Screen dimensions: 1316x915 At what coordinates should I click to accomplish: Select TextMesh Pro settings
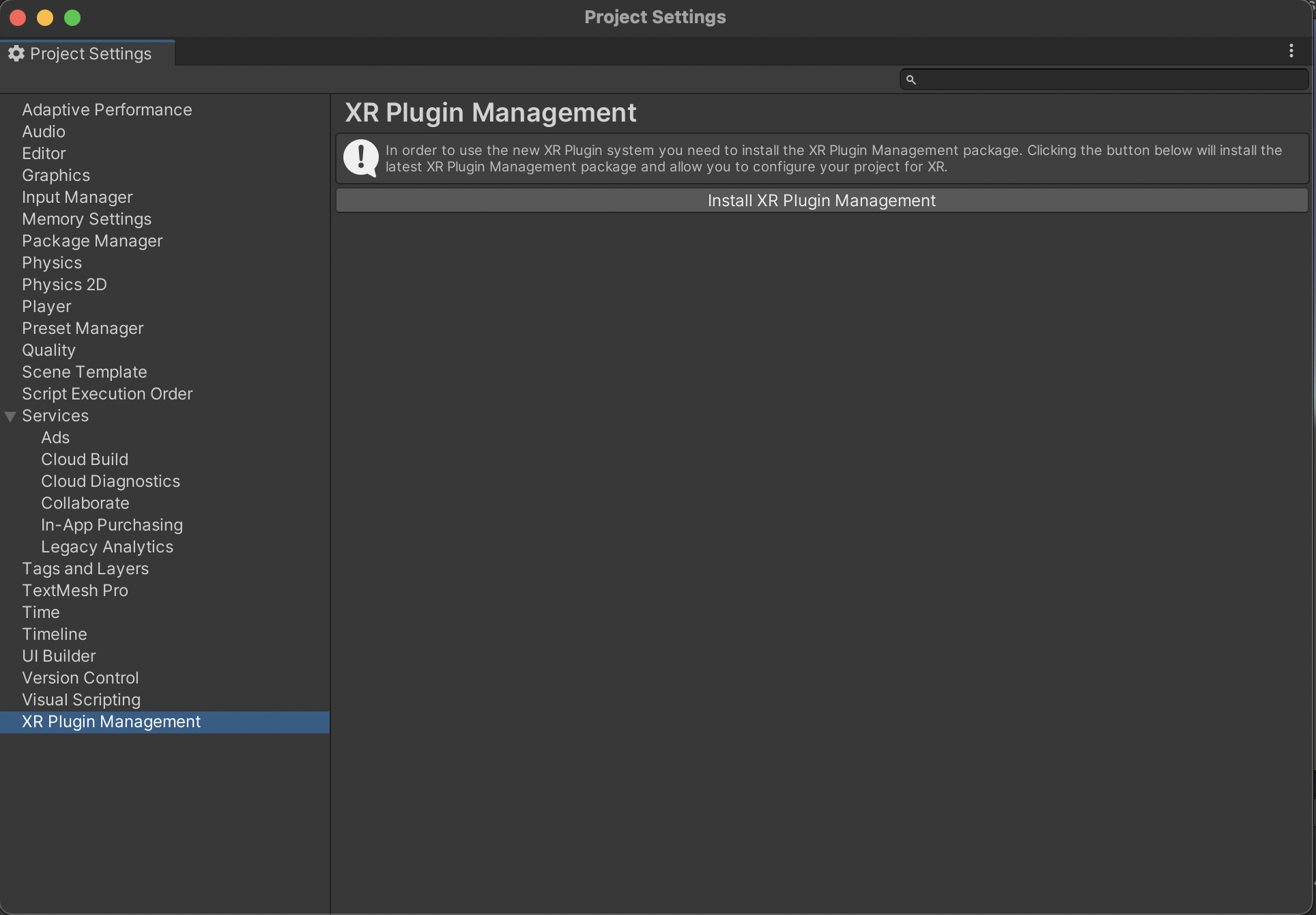pyautogui.click(x=74, y=590)
